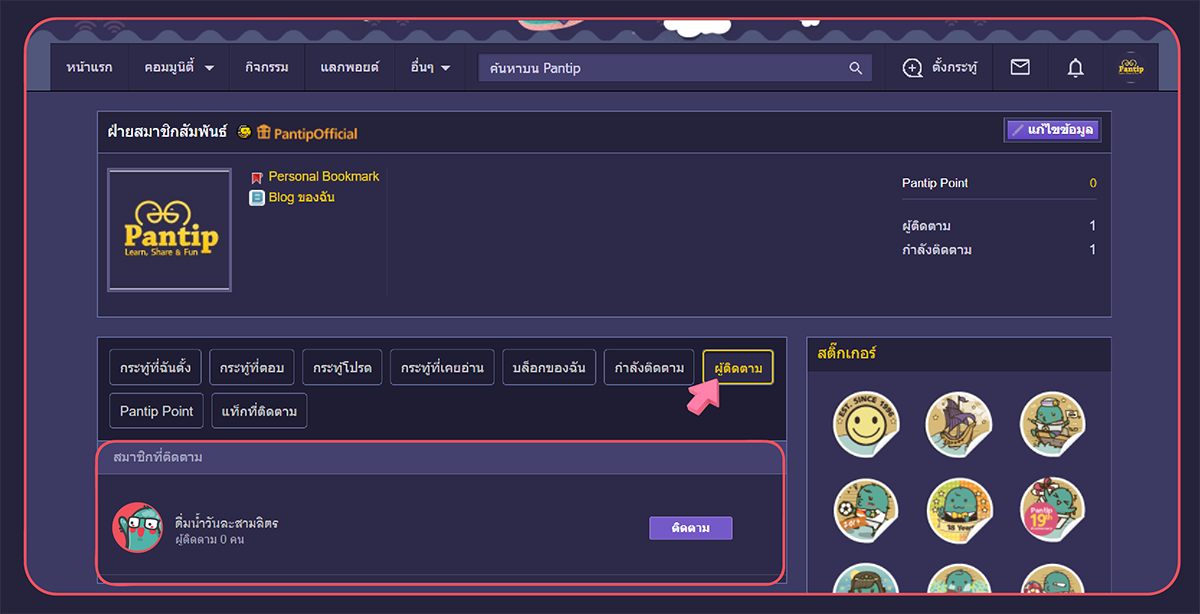This screenshot has height=614, width=1200.
Task: Open กิจกรรม in the navbar
Action: click(267, 68)
